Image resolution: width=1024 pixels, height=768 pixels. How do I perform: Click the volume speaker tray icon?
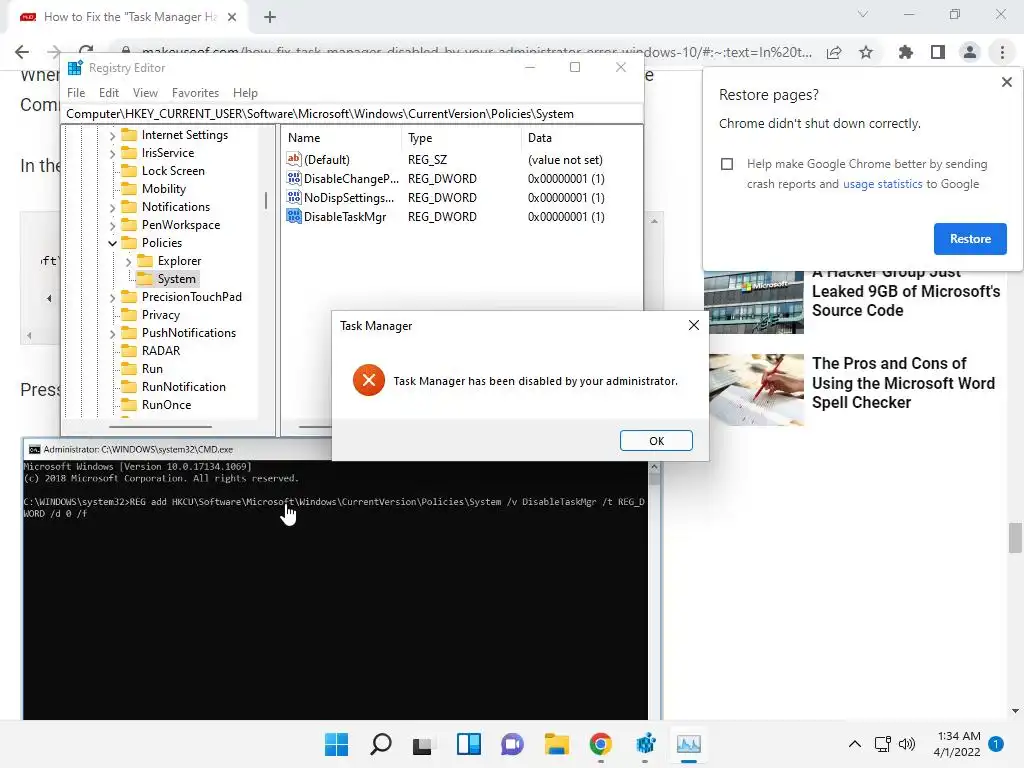point(906,744)
